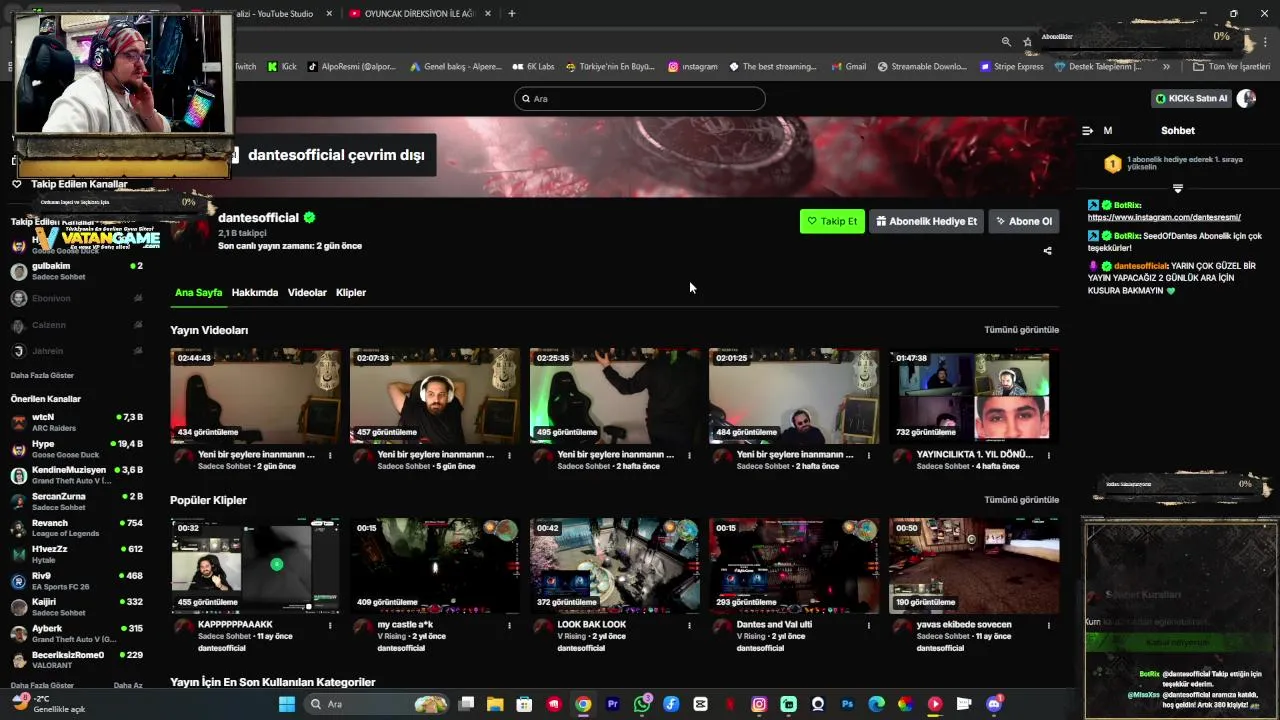Screen dimensions: 1280x720
Task: Click Tümünü görüntüle for Yayın Videoları
Action: point(1021,329)
